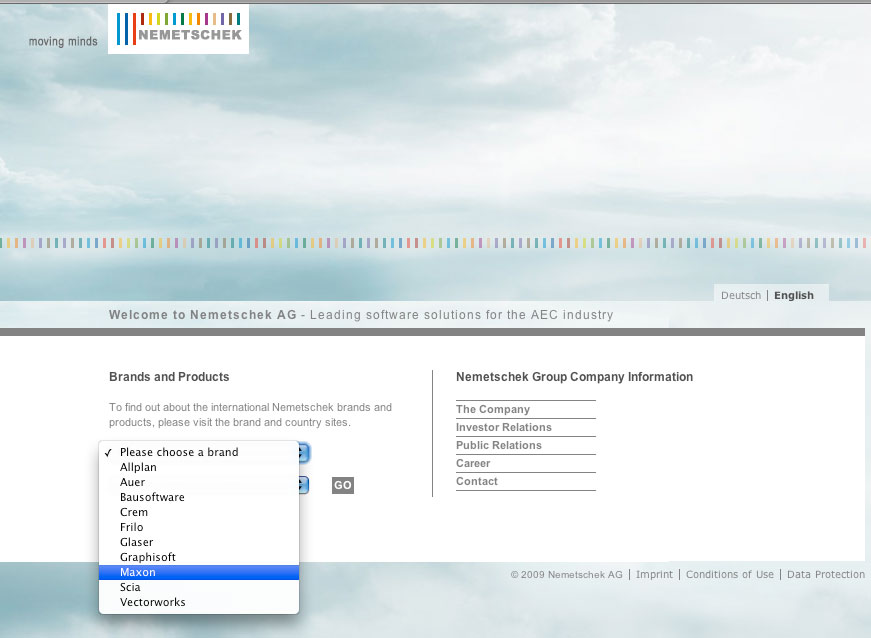
Task: Click the '© 2009 Nemetschek AG' copyright text
Action: (567, 574)
